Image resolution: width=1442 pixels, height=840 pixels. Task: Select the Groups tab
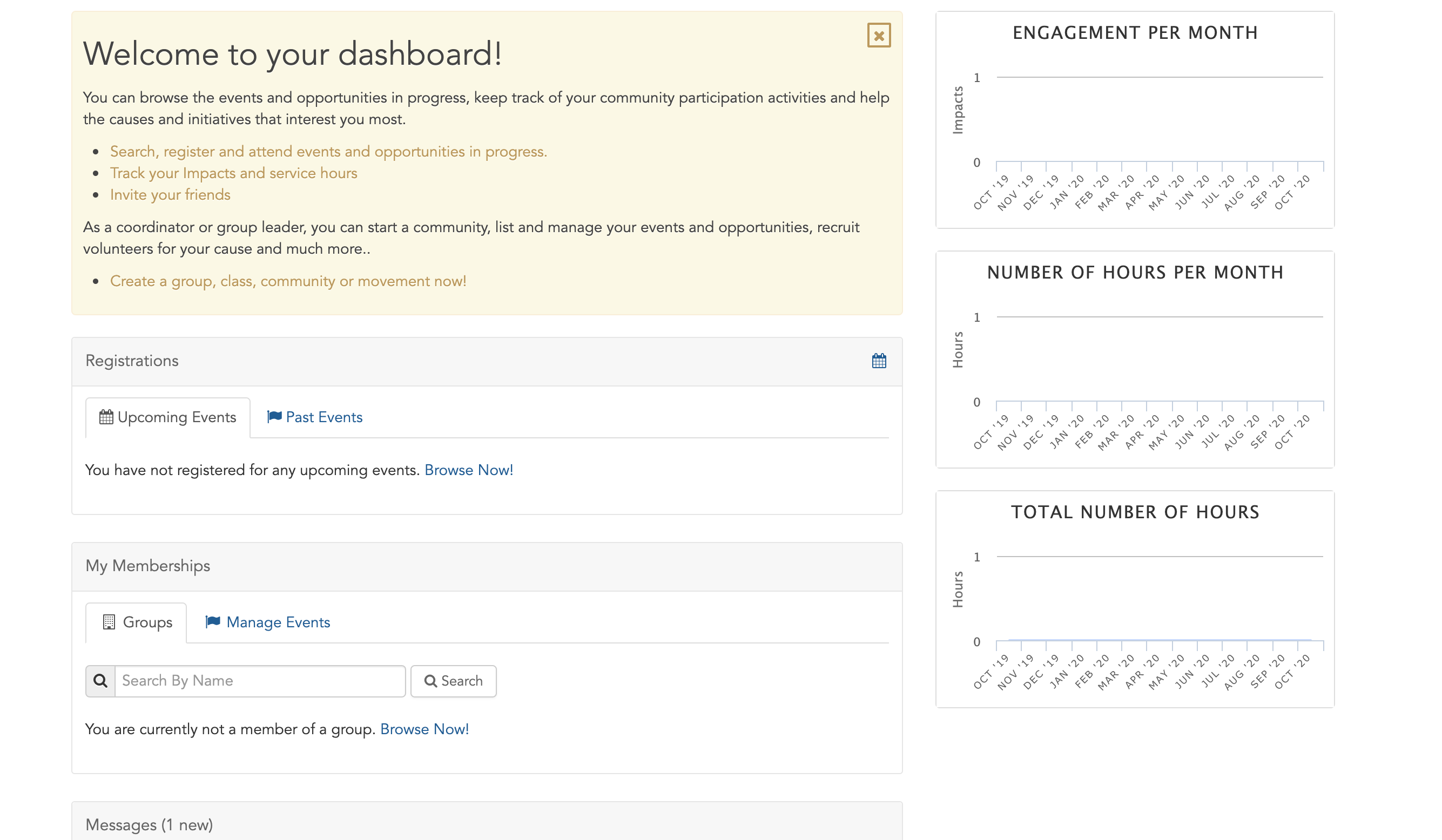tap(136, 622)
